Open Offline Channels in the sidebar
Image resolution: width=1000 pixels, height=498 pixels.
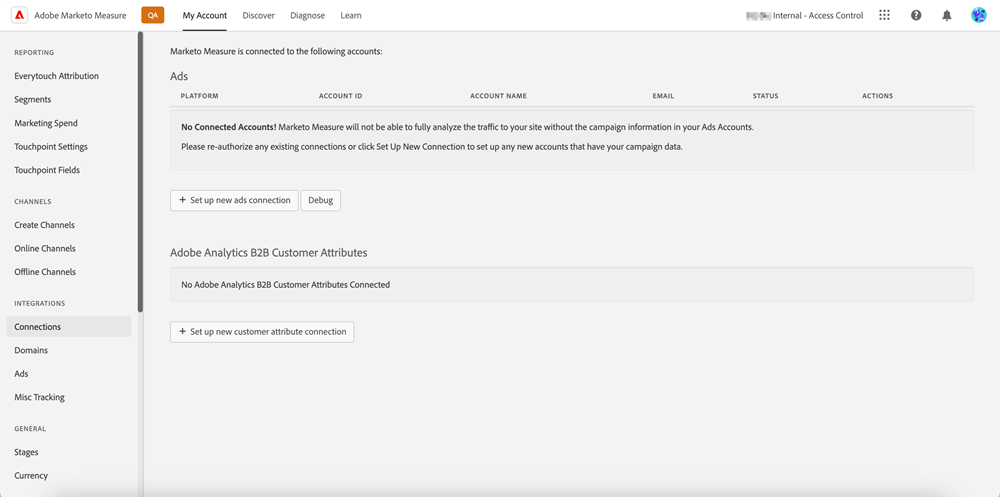tap(45, 272)
